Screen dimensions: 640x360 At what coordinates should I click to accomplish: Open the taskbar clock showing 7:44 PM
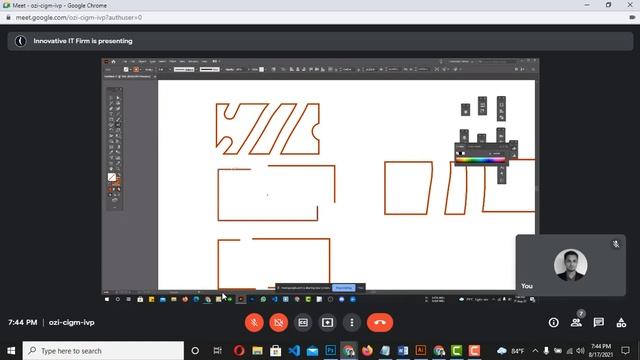[x=601, y=351]
